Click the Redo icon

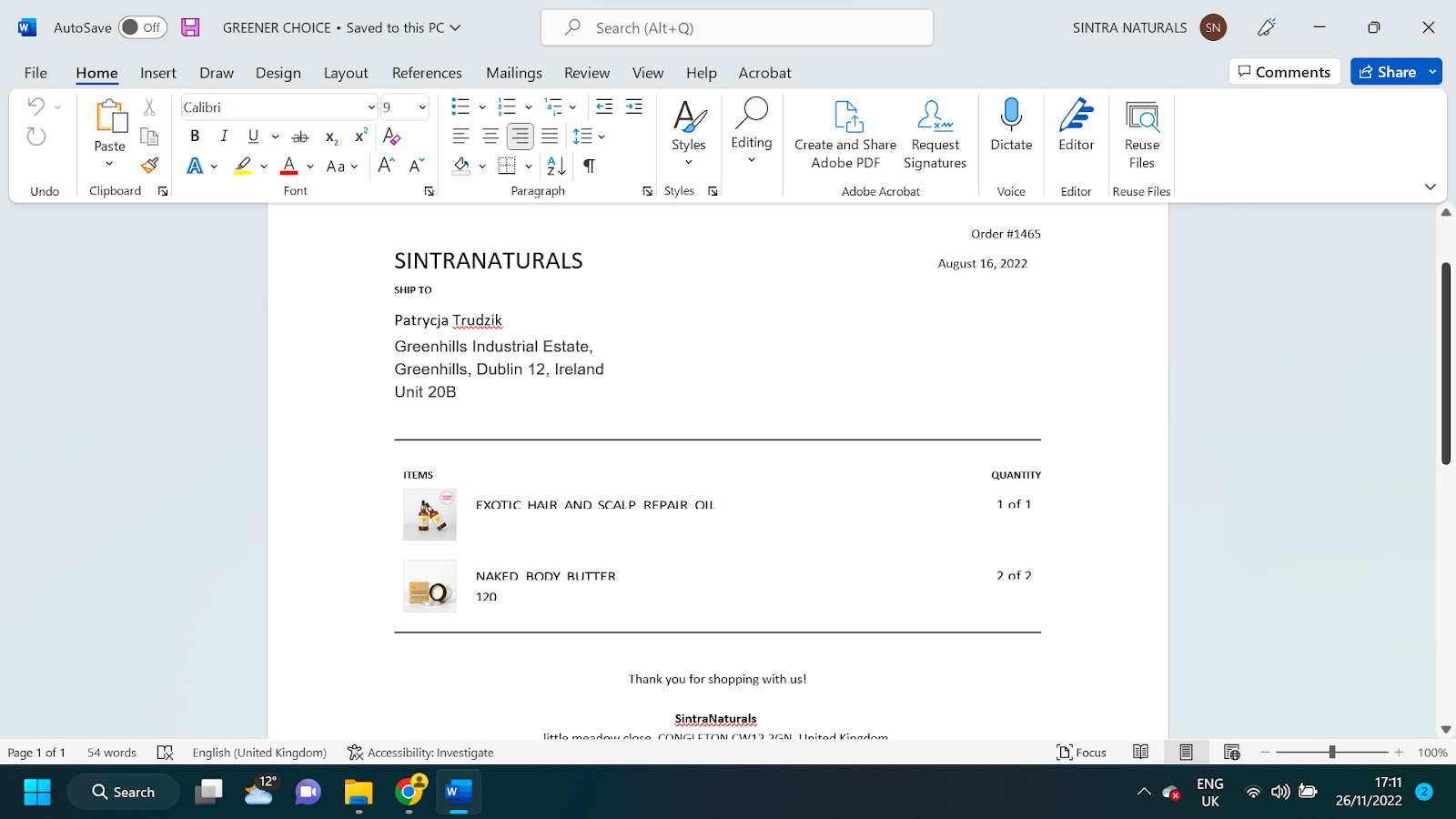[35, 136]
